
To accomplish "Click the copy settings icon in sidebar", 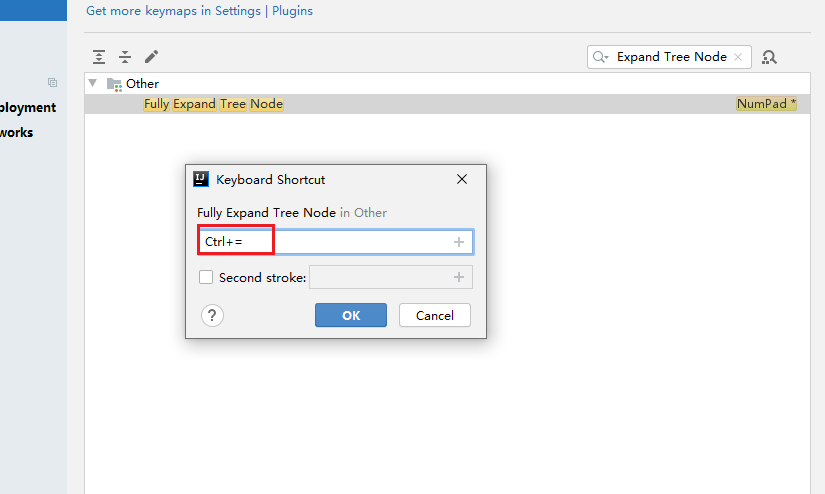I will coord(52,83).
